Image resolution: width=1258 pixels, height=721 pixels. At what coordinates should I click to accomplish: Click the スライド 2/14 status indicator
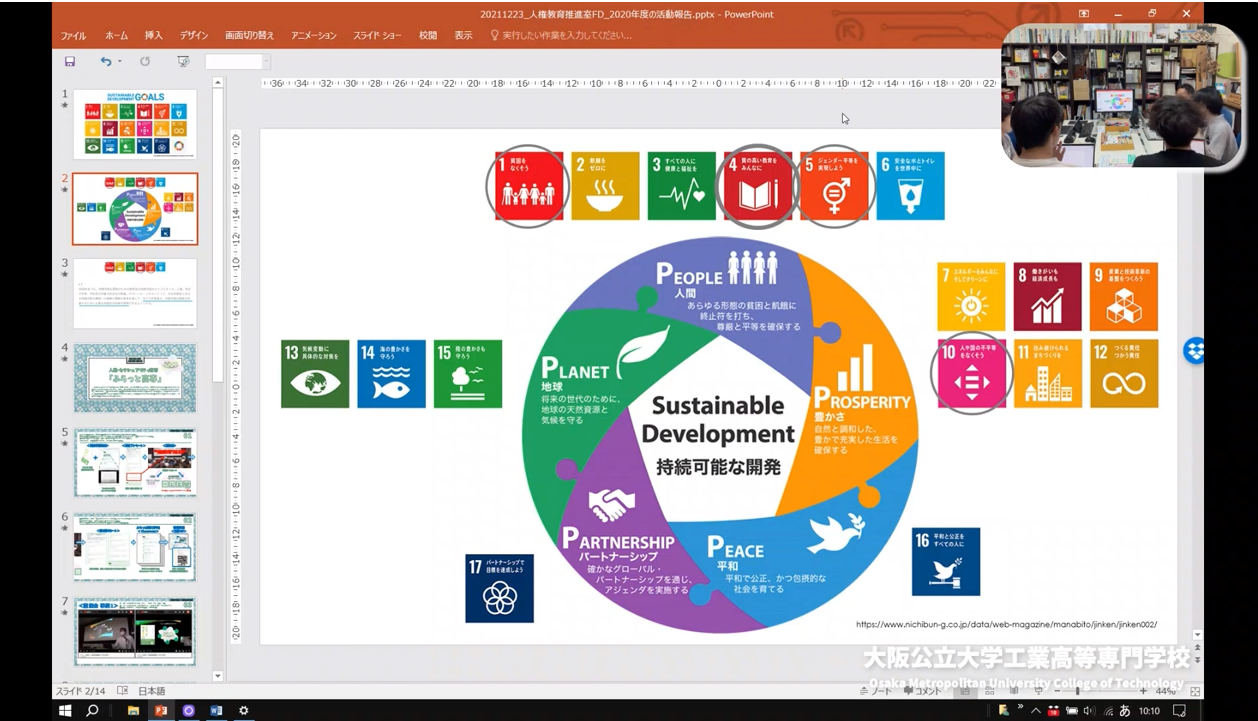point(80,691)
